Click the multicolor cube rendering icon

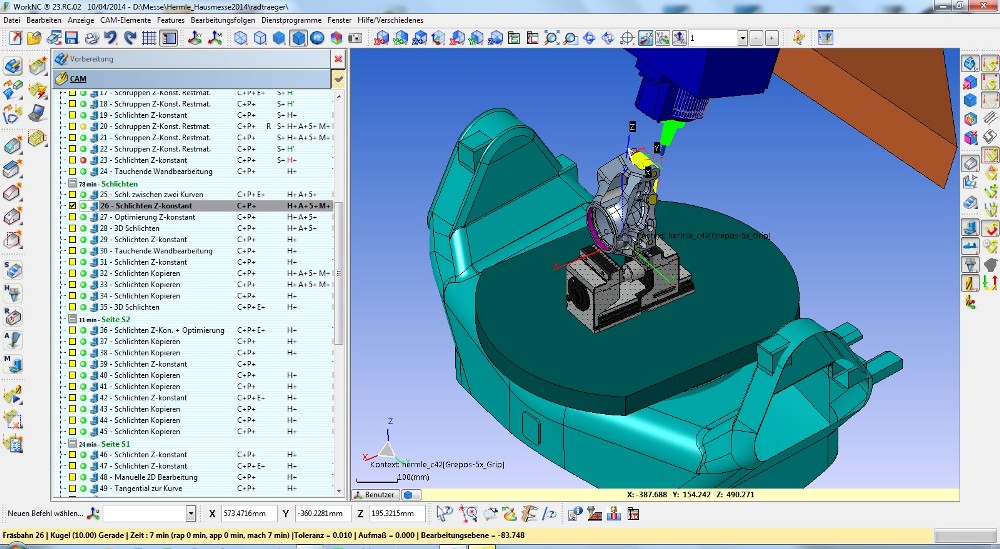coord(336,38)
